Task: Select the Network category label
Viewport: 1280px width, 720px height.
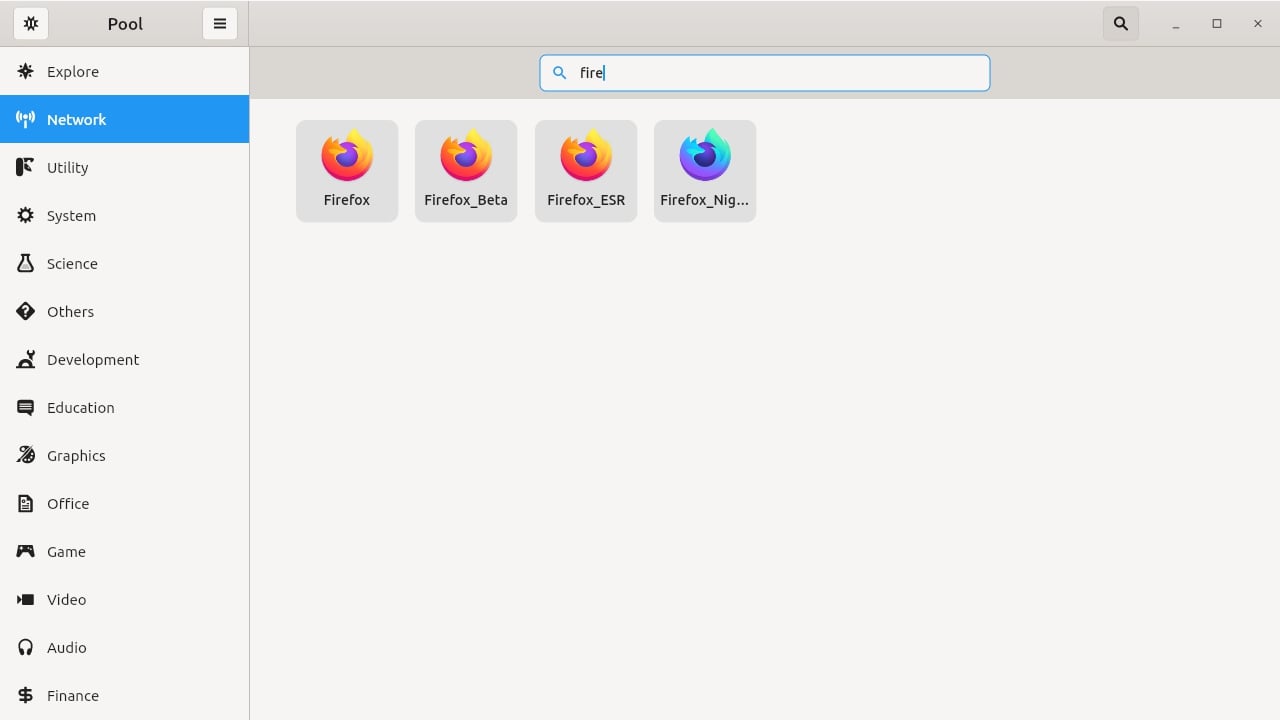Action: click(x=76, y=120)
